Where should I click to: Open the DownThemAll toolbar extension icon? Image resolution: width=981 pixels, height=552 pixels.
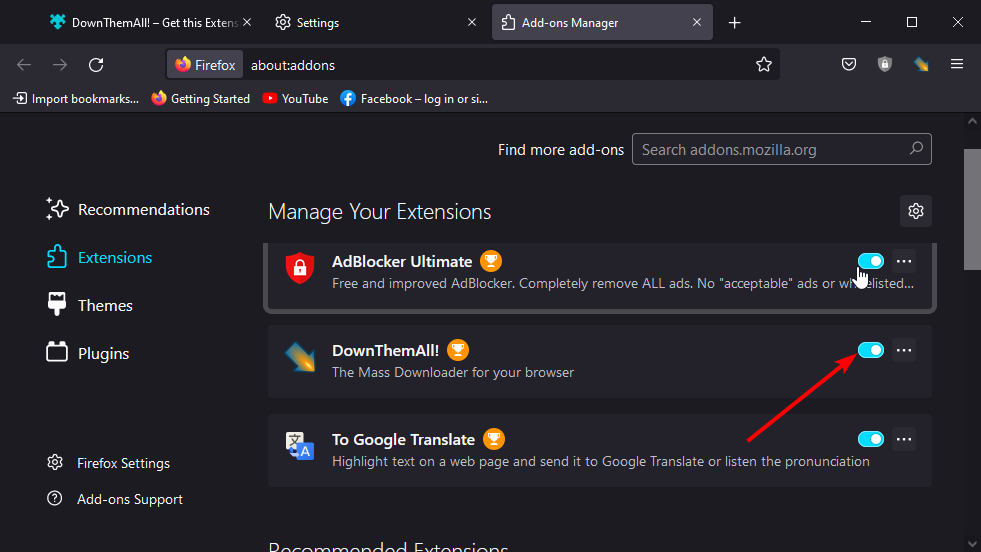pyautogui.click(x=921, y=64)
